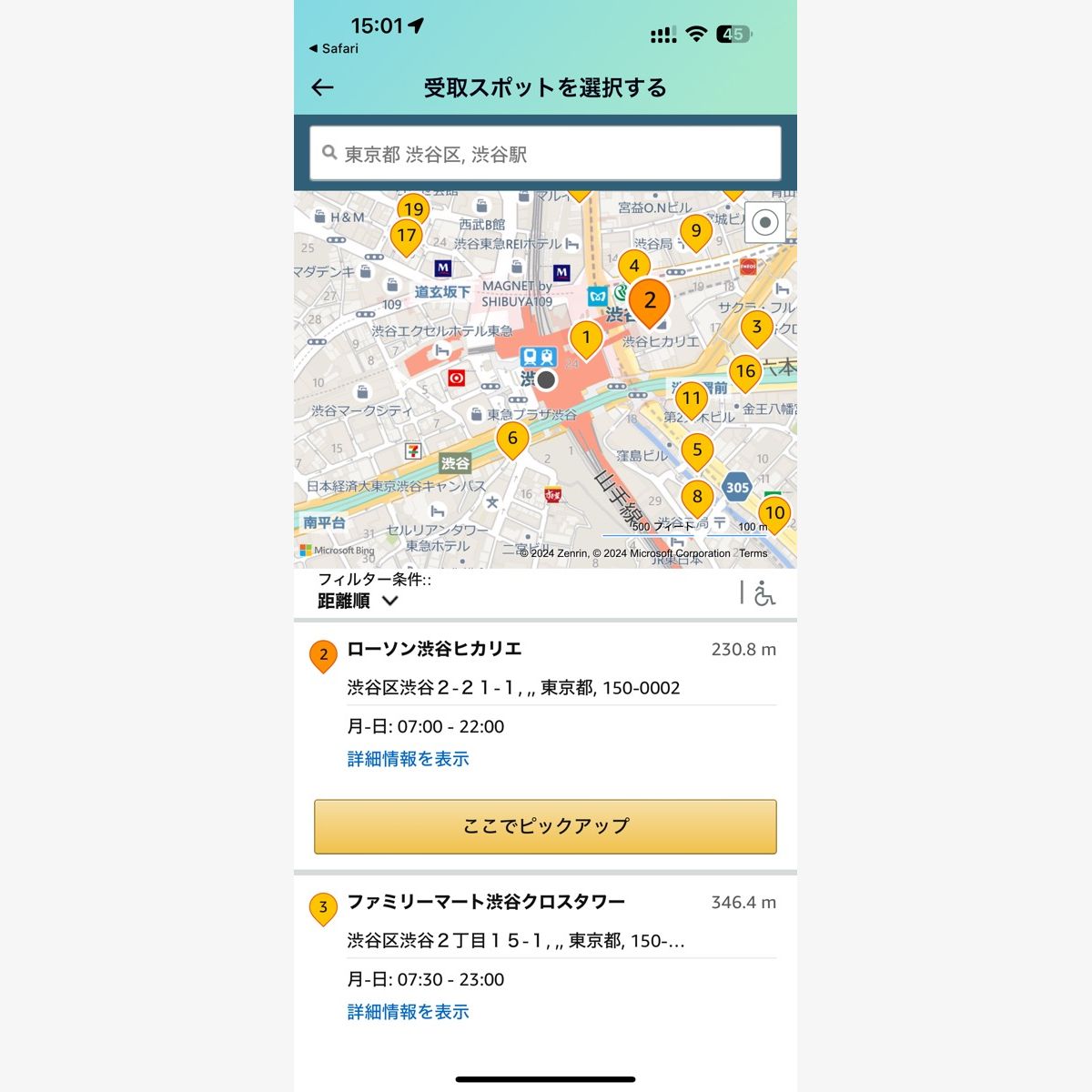1092x1092 pixels.
Task: Tap hours 月-日: 07:00 - 22:00
Action: (x=425, y=727)
